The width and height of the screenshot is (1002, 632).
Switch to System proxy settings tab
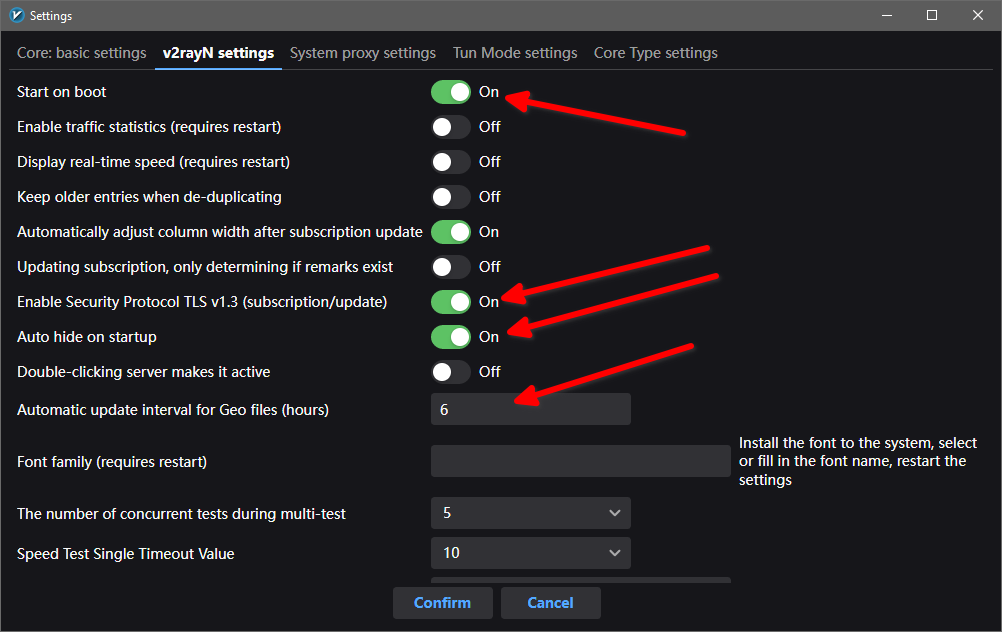pos(363,53)
